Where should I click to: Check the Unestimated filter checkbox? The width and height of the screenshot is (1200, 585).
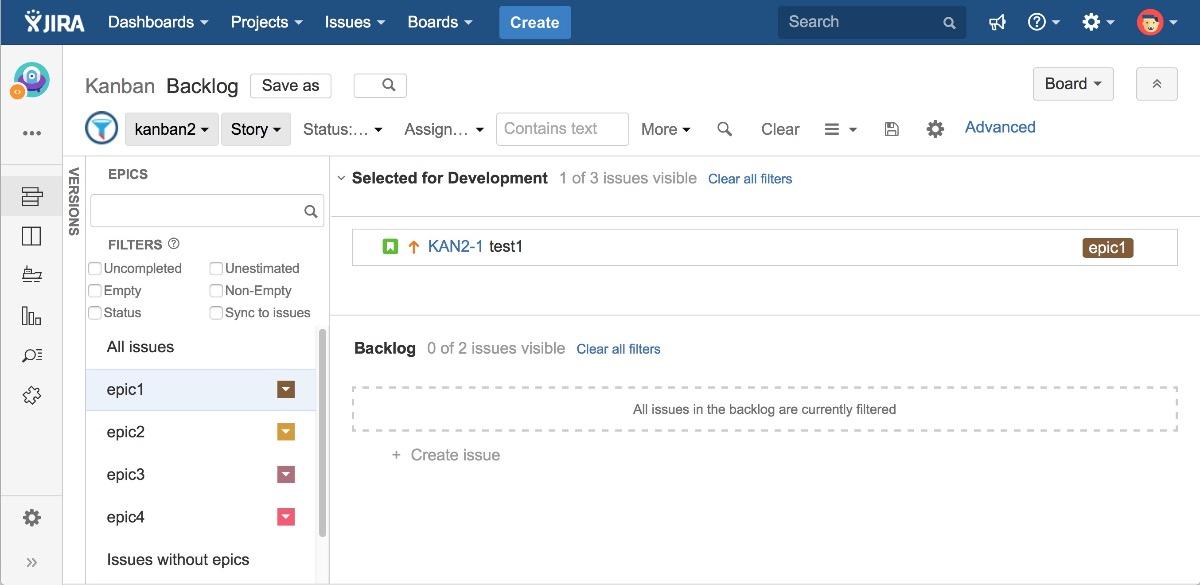click(216, 268)
